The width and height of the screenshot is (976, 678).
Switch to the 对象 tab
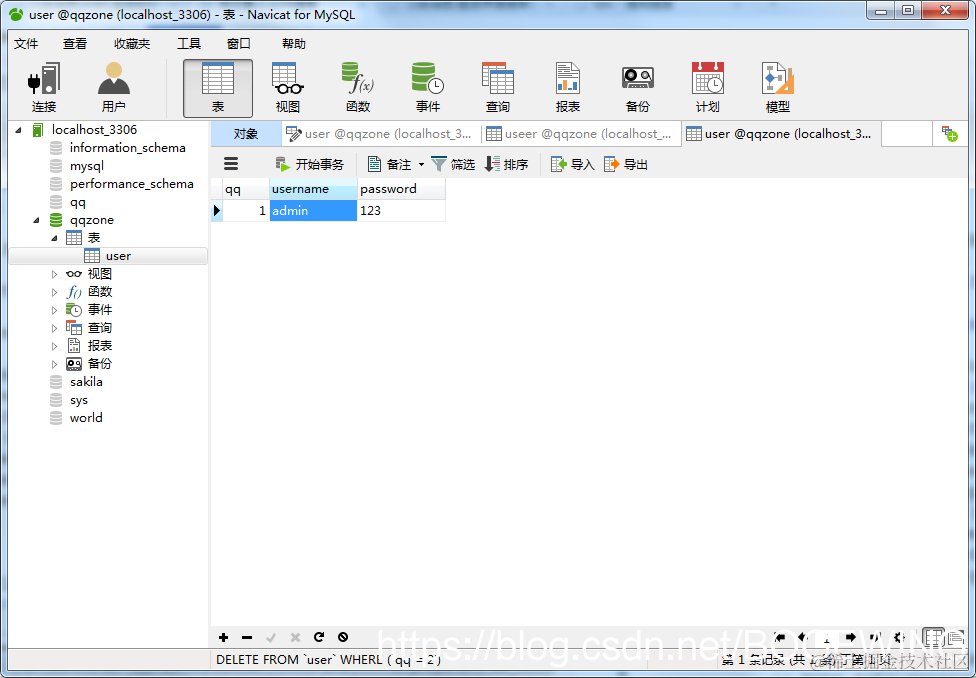(246, 134)
